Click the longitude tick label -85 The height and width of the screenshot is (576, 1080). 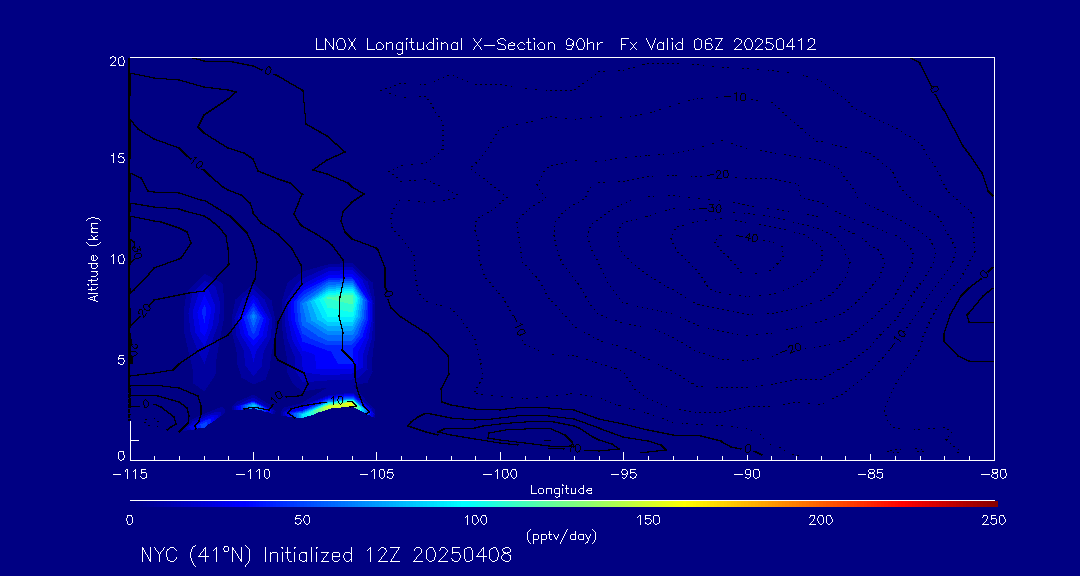point(870,475)
